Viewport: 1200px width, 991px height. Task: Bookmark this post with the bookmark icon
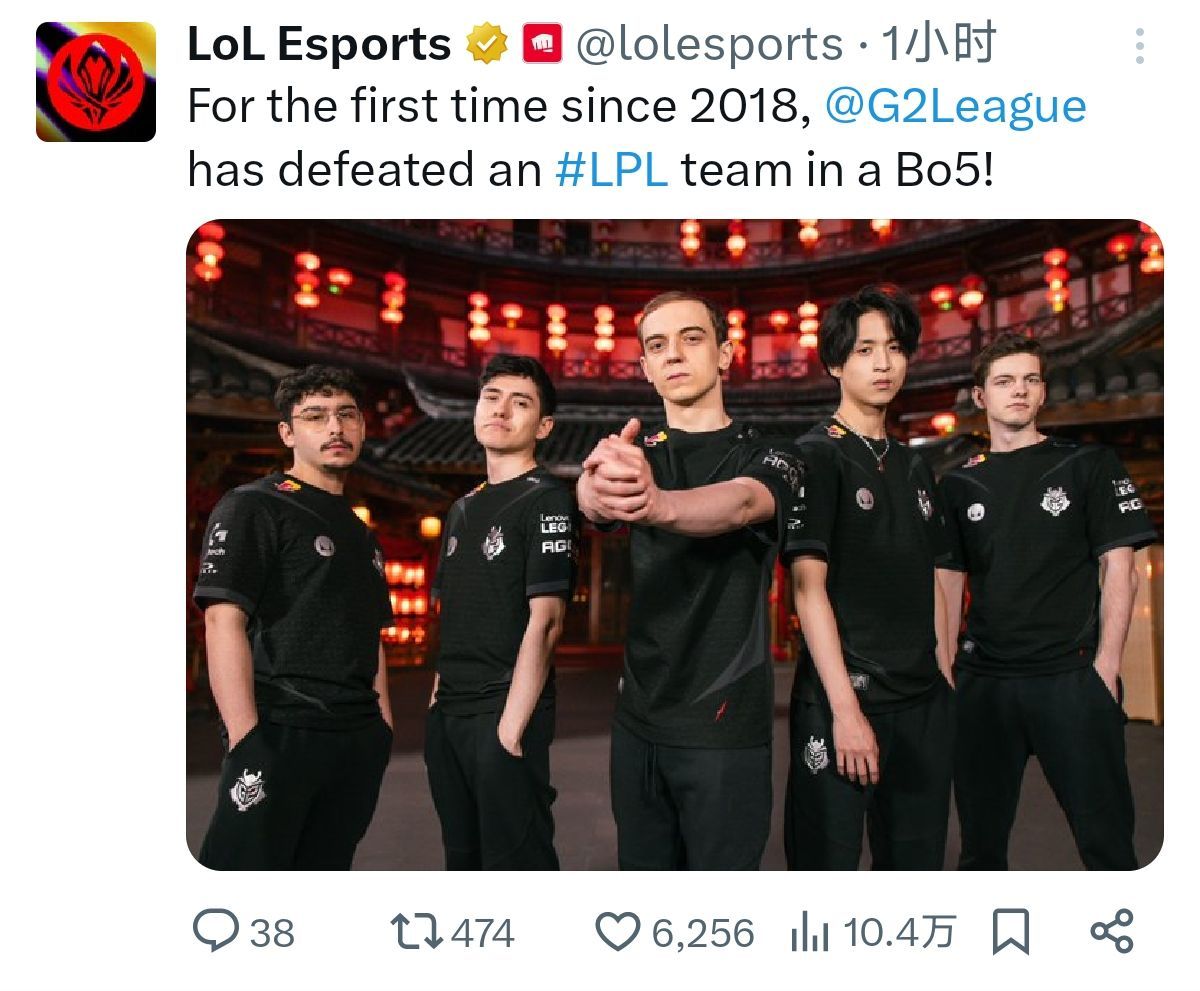[x=1010, y=932]
